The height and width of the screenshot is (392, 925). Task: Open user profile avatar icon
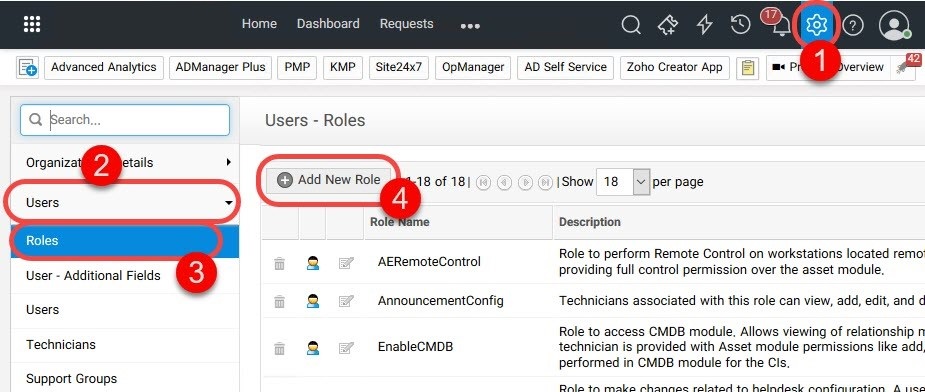(894, 25)
